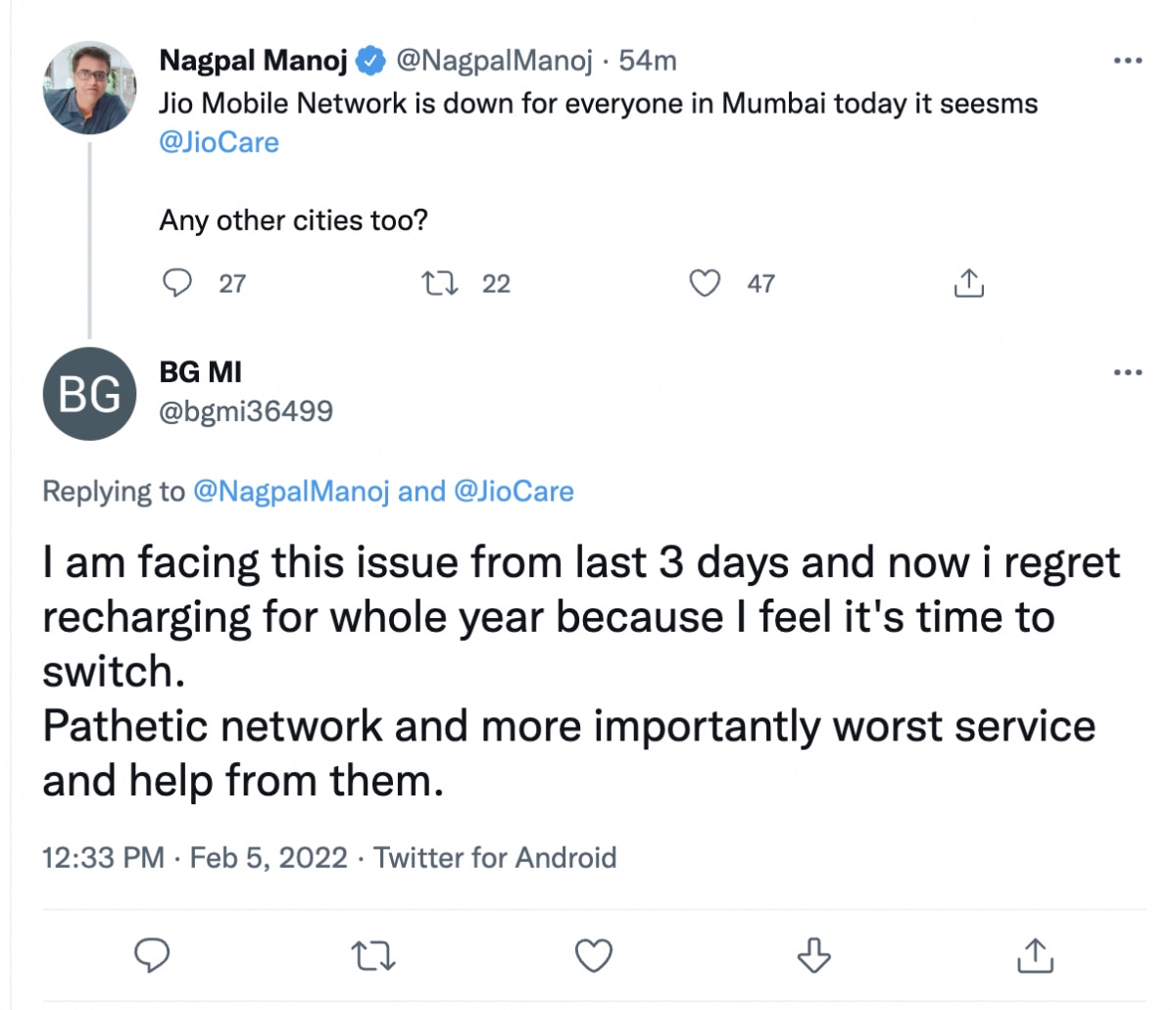The image size is (1176, 1010).
Task: Retweet BG MI's reply
Action: click(373, 954)
